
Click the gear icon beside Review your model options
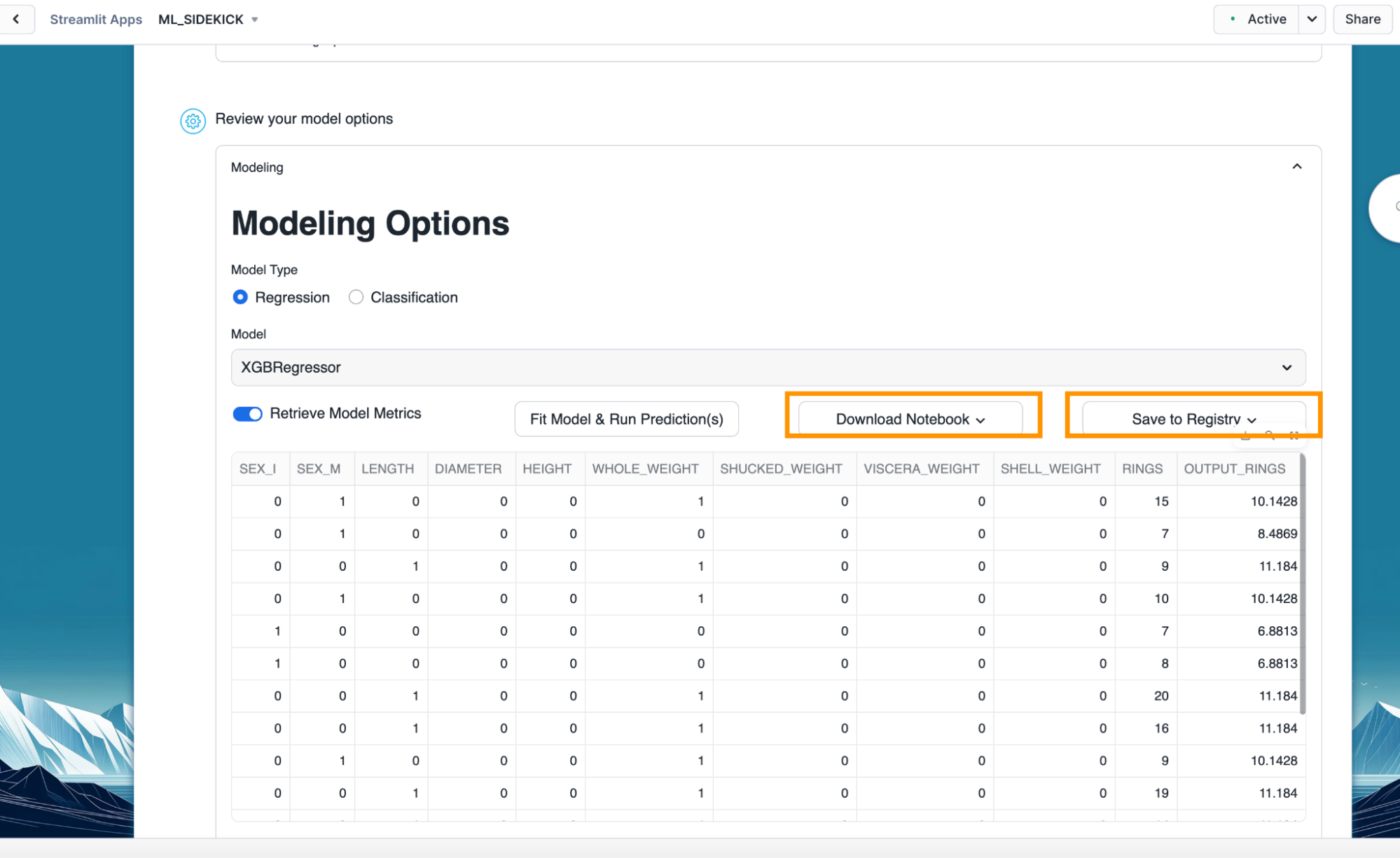193,121
